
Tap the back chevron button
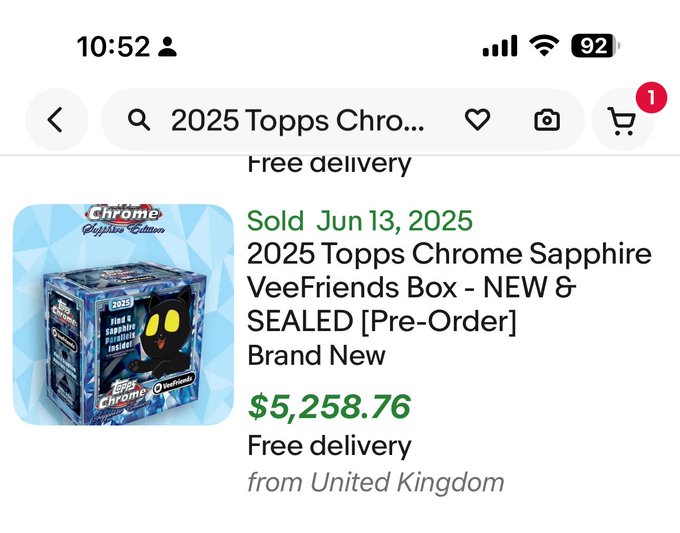(55, 120)
